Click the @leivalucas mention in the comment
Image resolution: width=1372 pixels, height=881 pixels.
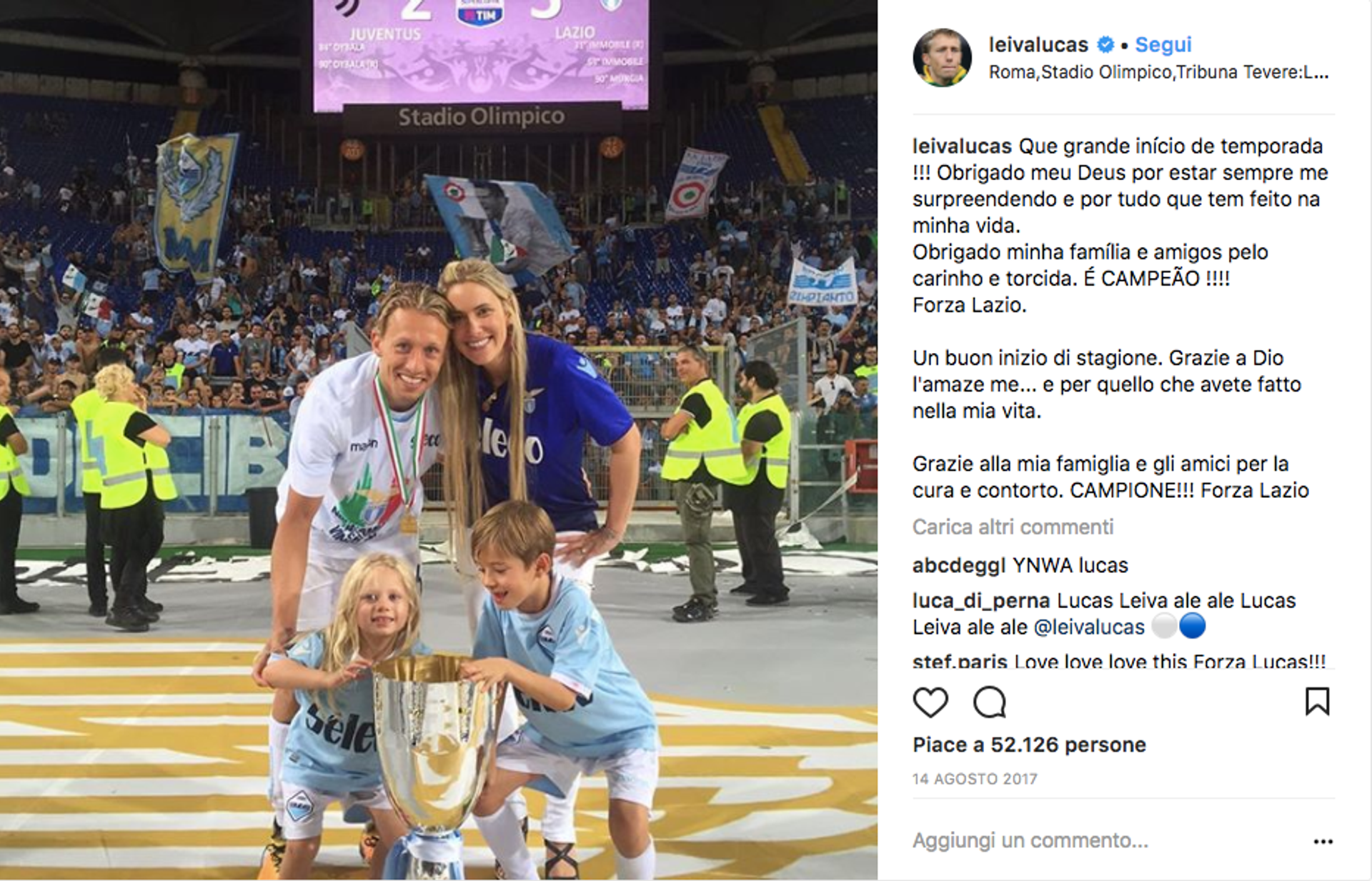coord(1089,627)
